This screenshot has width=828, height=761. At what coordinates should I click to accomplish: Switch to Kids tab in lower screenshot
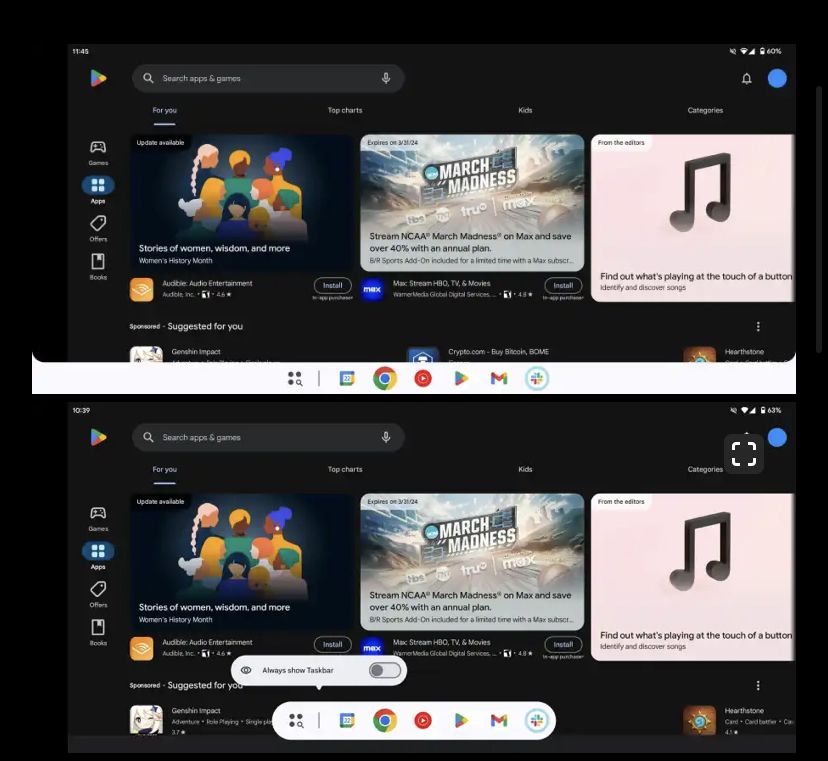click(525, 469)
